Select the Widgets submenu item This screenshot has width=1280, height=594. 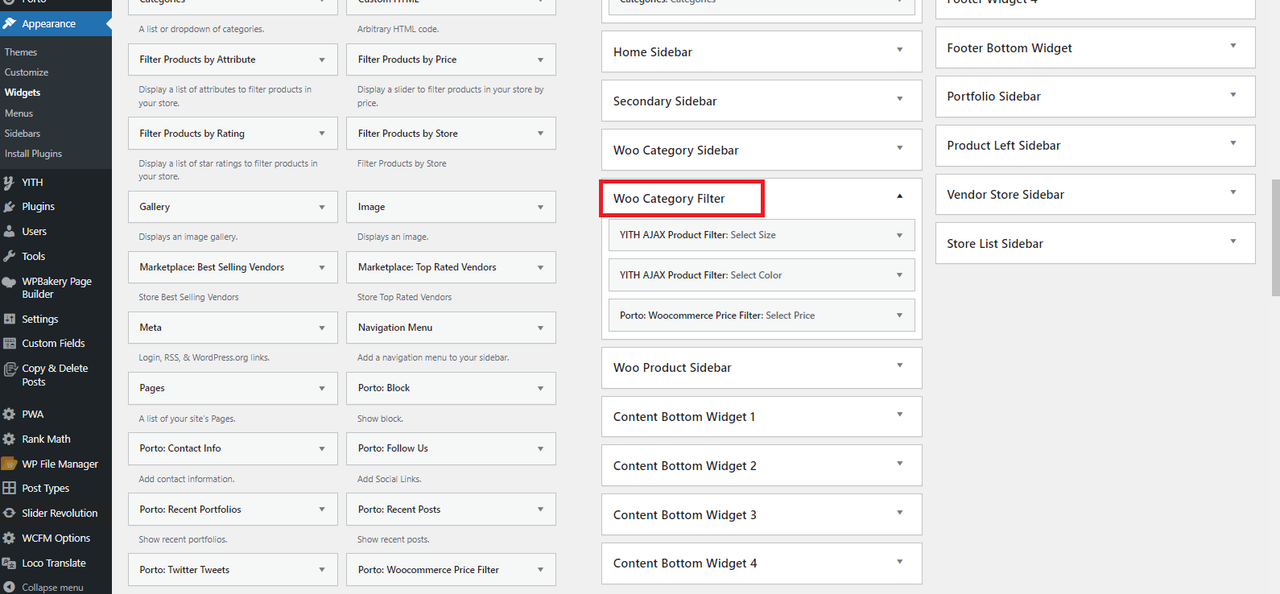coord(23,93)
